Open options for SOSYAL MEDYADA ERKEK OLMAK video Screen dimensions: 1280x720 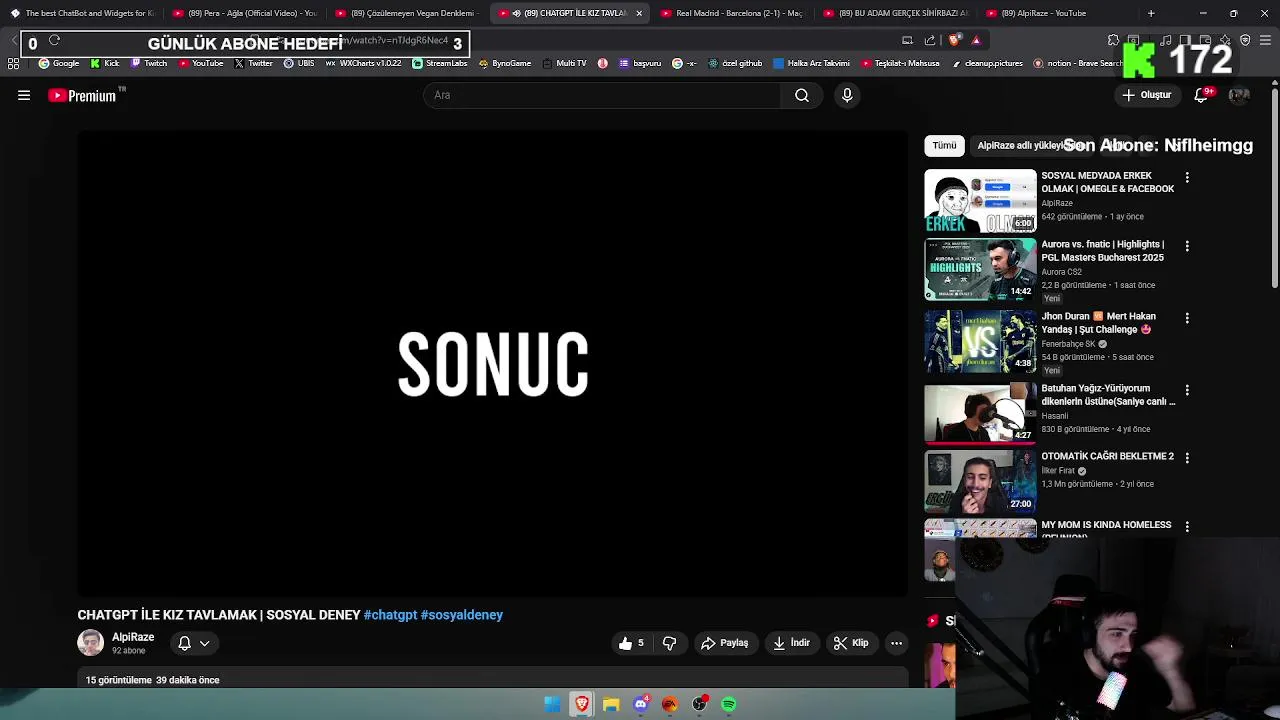1187,177
